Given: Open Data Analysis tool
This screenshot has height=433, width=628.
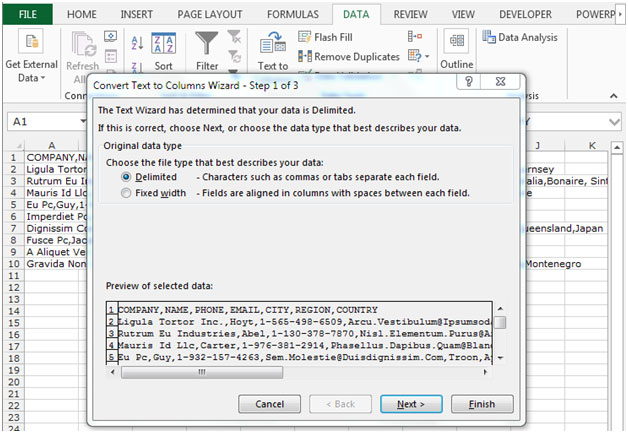Looking at the screenshot, I should (x=520, y=37).
